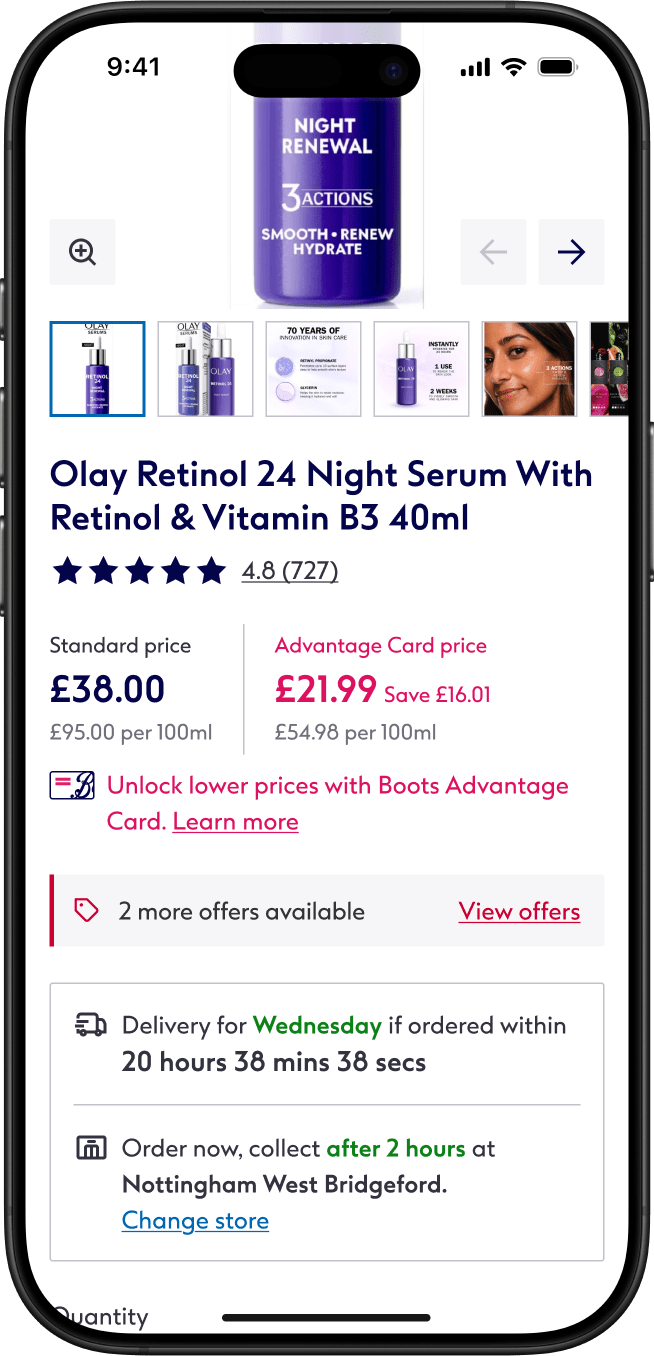Image resolution: width=654 pixels, height=1356 pixels.
Task: Select the first star in the rating
Action: pos(67,570)
